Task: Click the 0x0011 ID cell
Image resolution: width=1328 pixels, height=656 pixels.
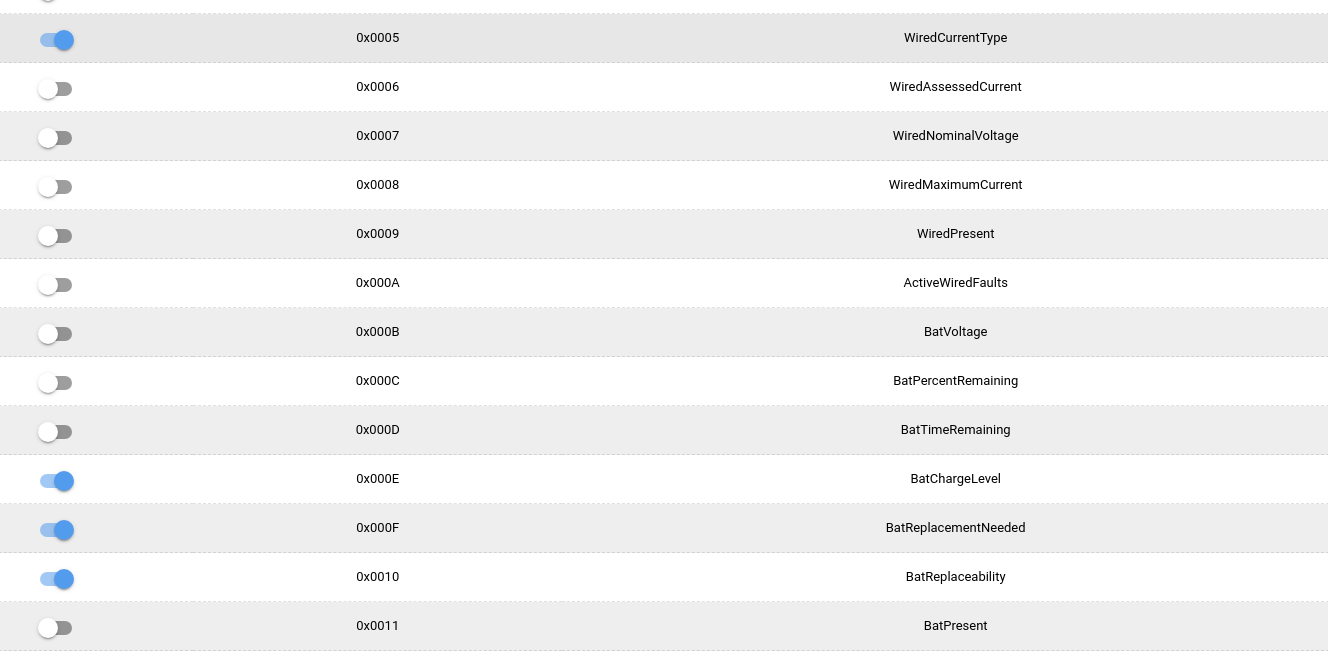Action: coord(377,626)
